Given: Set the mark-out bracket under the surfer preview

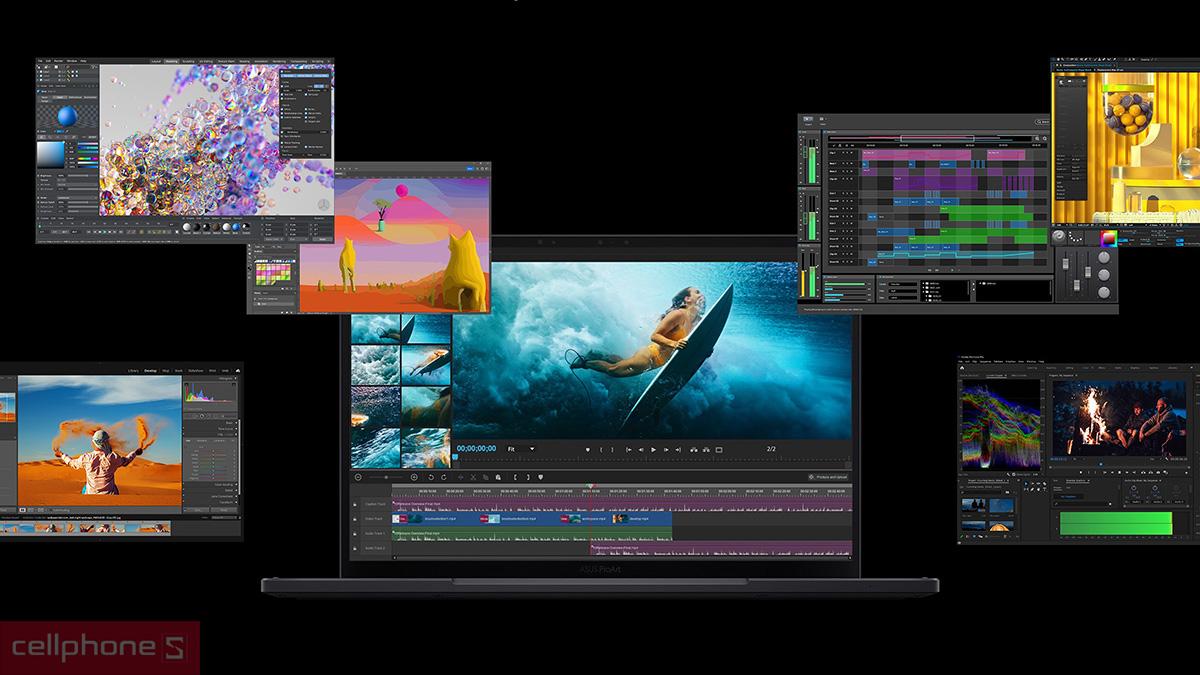Looking at the screenshot, I should coord(612,449).
